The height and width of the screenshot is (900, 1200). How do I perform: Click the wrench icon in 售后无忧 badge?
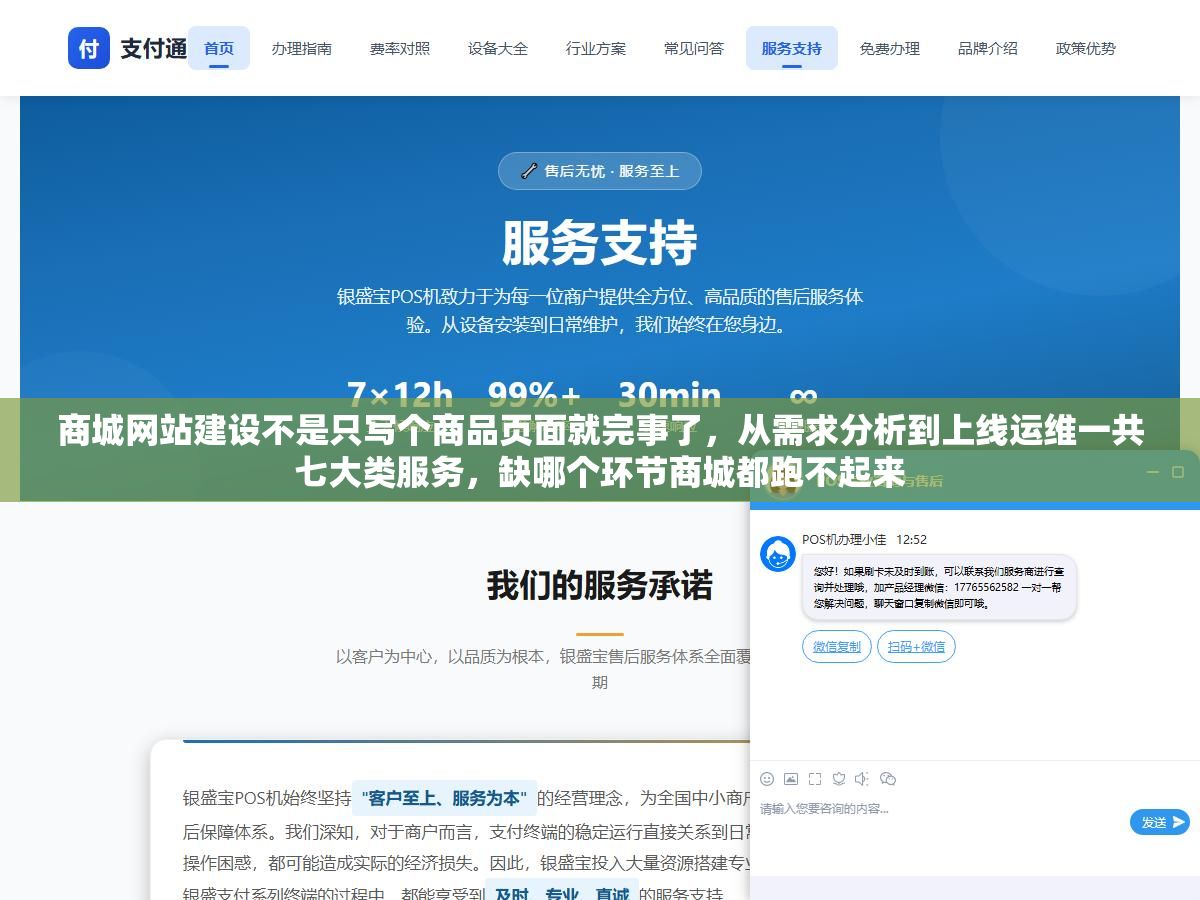529,171
